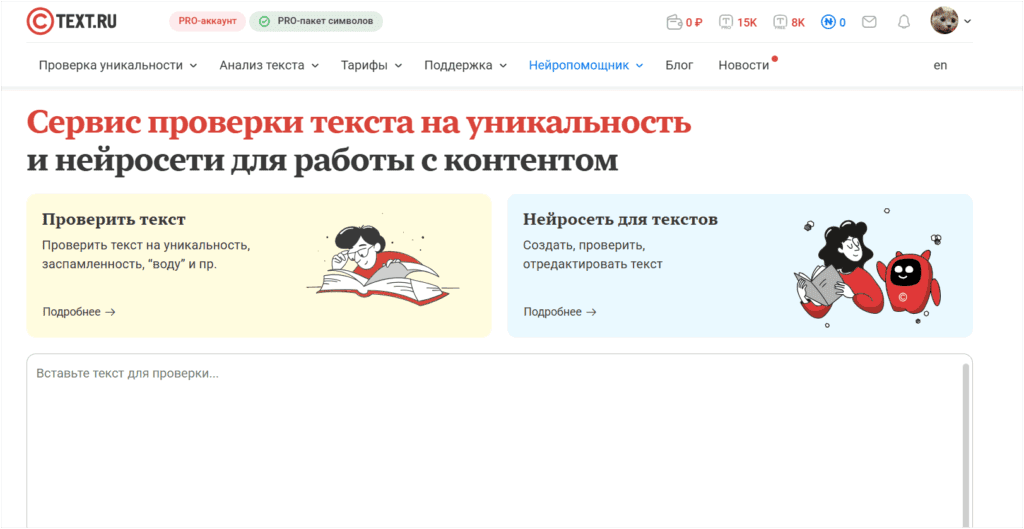
Task: Click the Нейросеть для текстов card heading
Action: click(620, 219)
